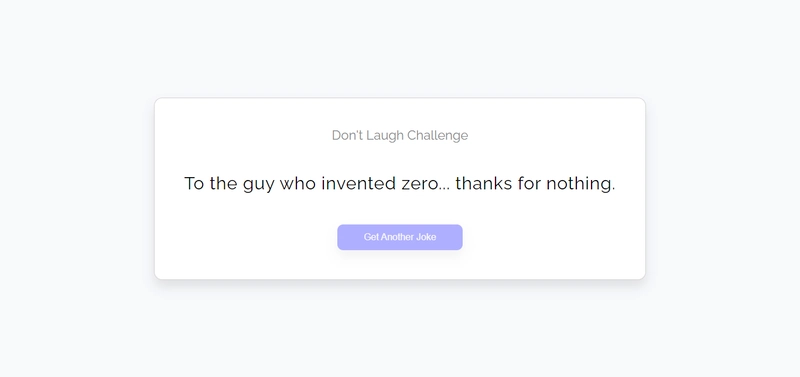Click the word "guy" in the joke
The image size is (800, 377).
pyautogui.click(x=259, y=186)
